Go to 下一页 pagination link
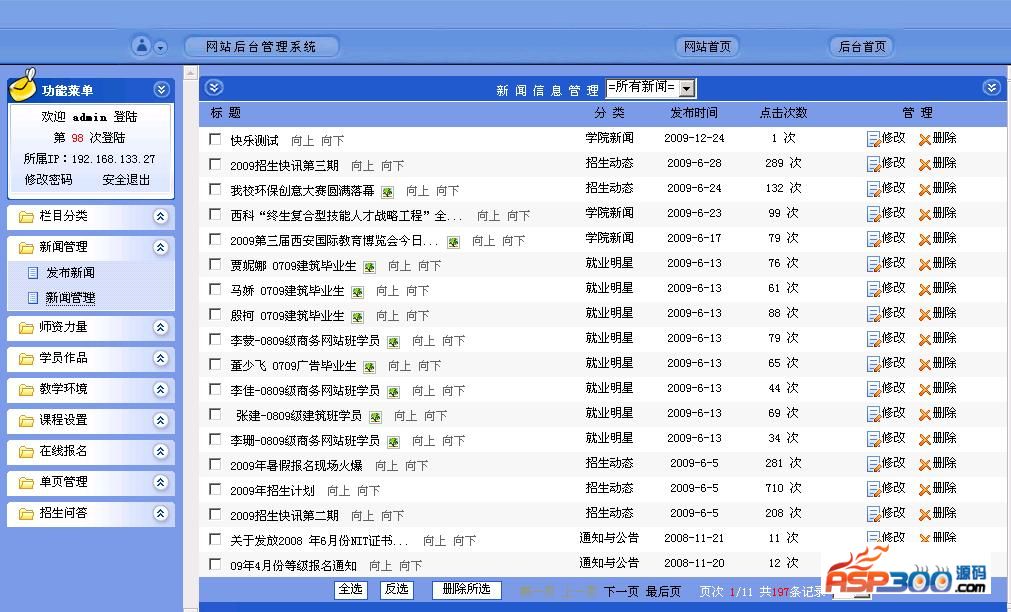This screenshot has height=612, width=1011. pos(620,591)
